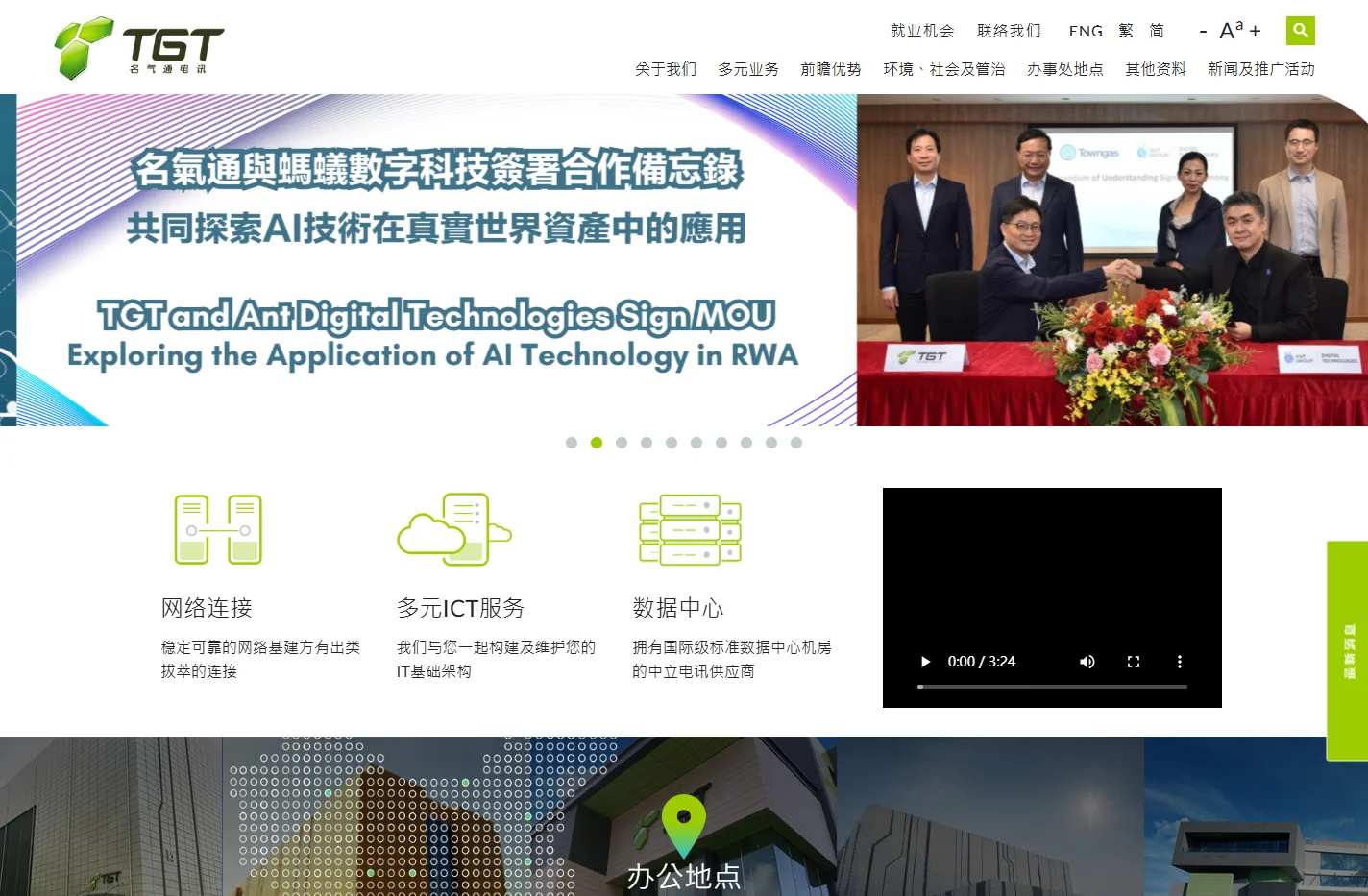Screen dimensions: 1368x896
Task: Select the fifth carousel slide dot
Action: (x=672, y=443)
